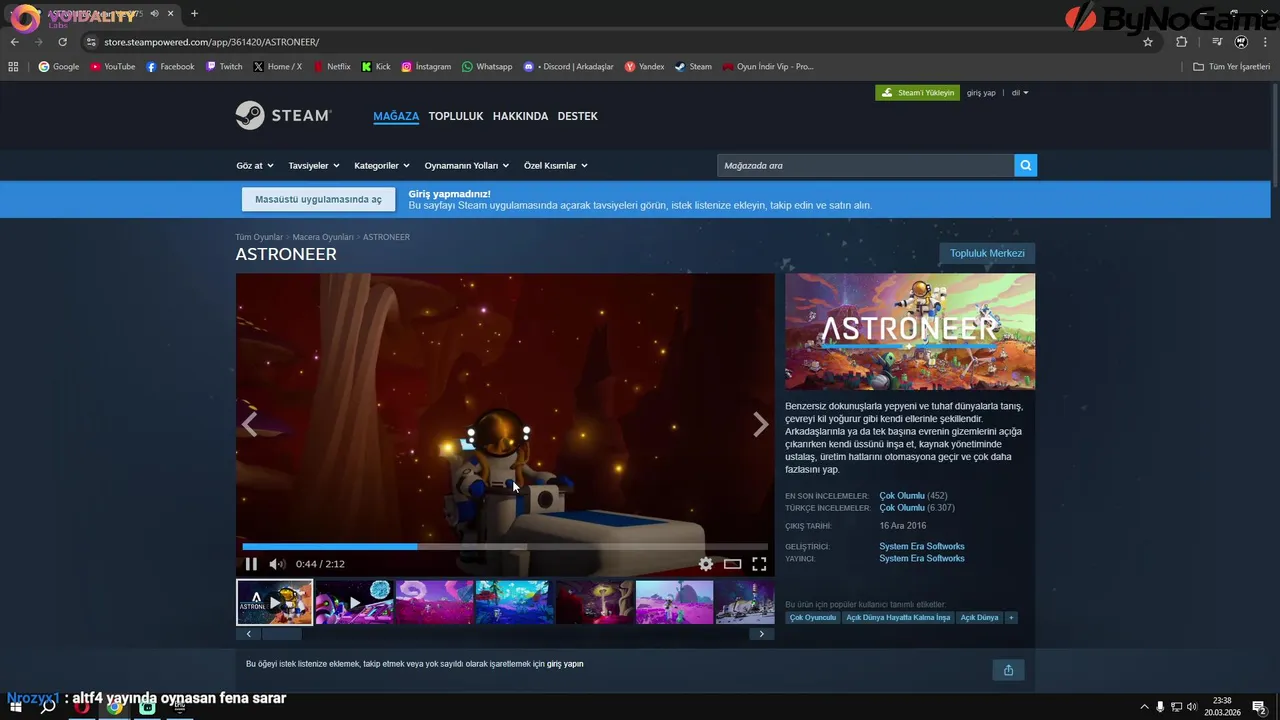Open a new browser tab
This screenshot has height=720, width=1280.
(x=194, y=14)
